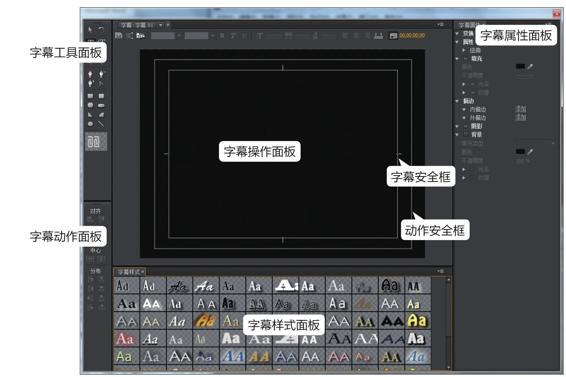Toggle the 填充 fill checkbox
Image resolution: width=566 pixels, height=377 pixels.
coord(466,58)
